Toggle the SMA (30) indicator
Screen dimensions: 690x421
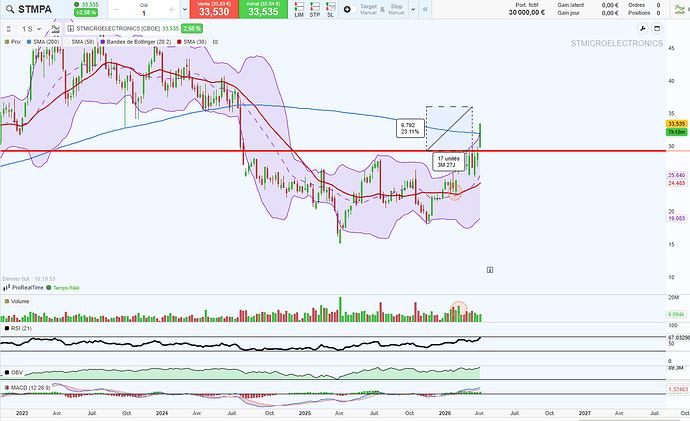coord(192,42)
